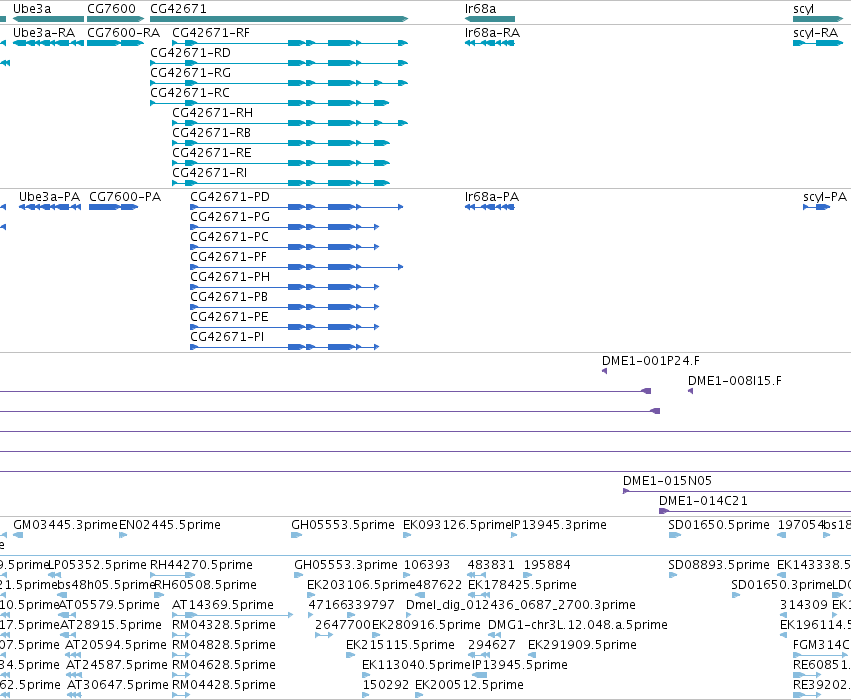Screen dimensions: 851x700
Task: Select EST EN02445.5prime
Action: (170, 525)
